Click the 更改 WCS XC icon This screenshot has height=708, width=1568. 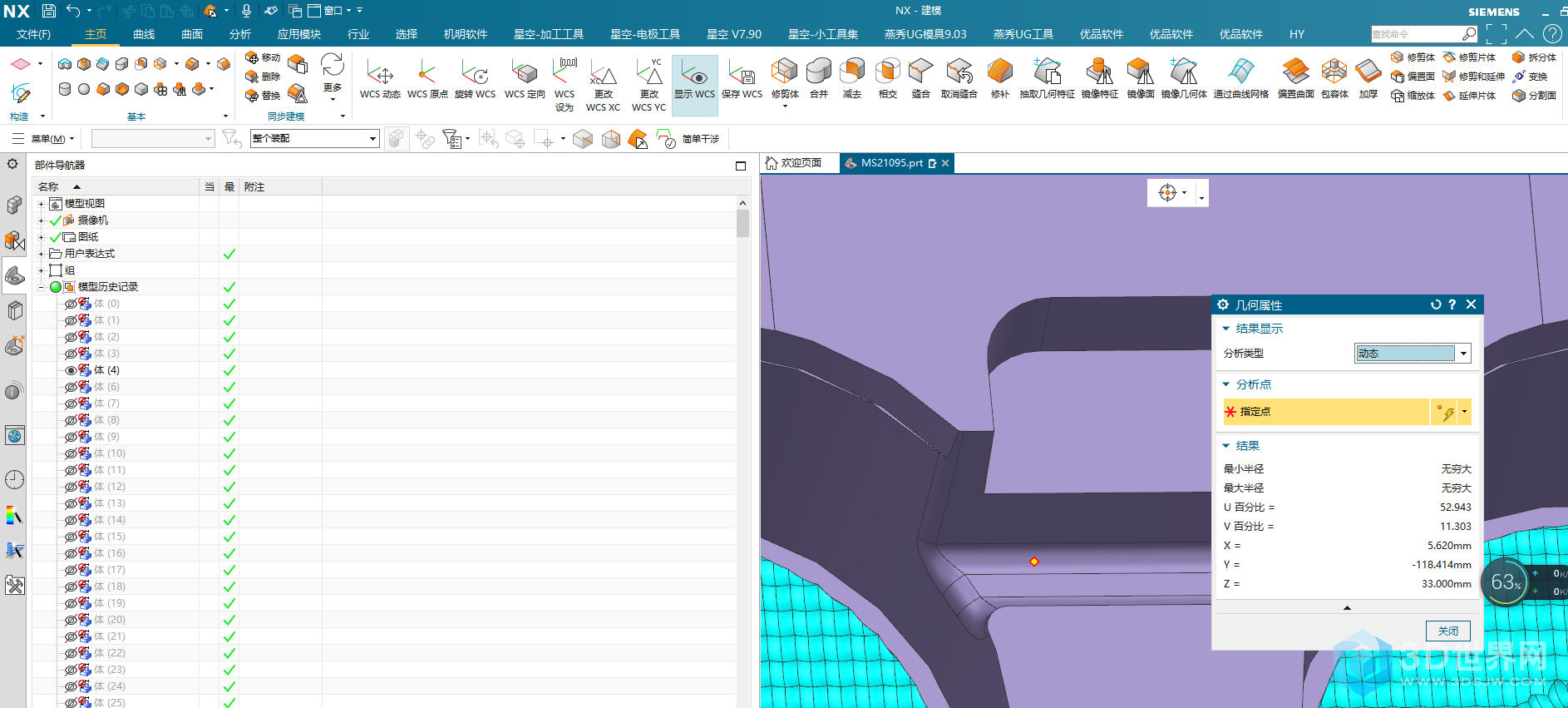(x=603, y=84)
